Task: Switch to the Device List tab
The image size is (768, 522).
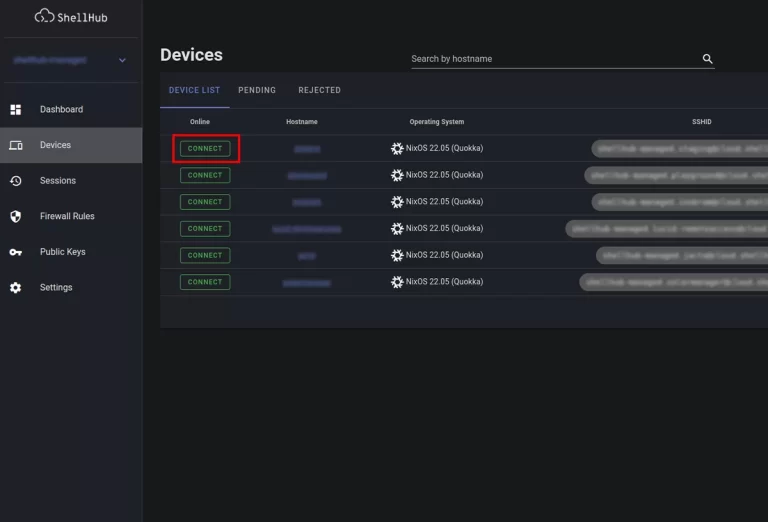Action: pos(194,90)
